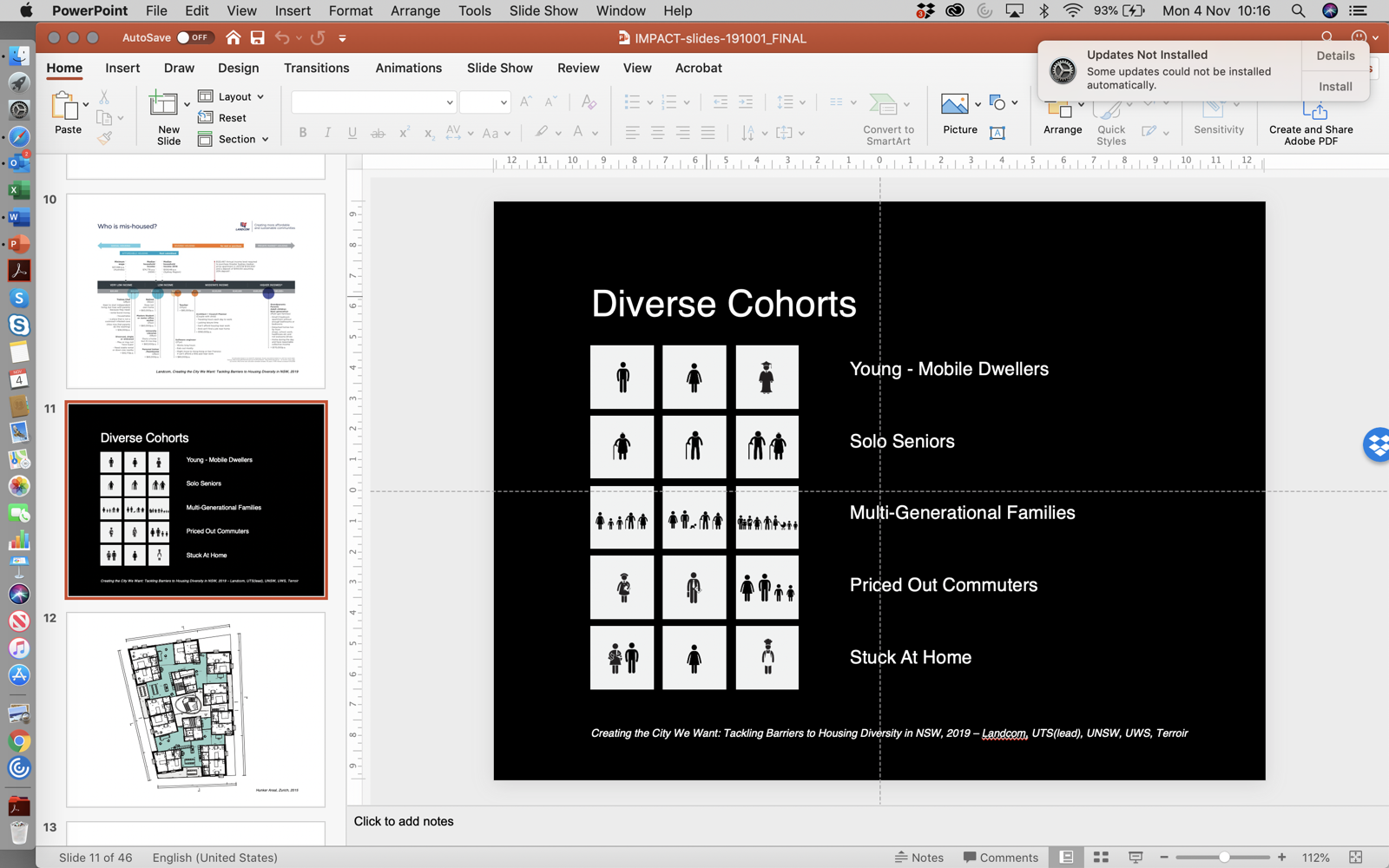The height and width of the screenshot is (868, 1389).
Task: Toggle the Notes pane in status bar
Action: (x=919, y=858)
